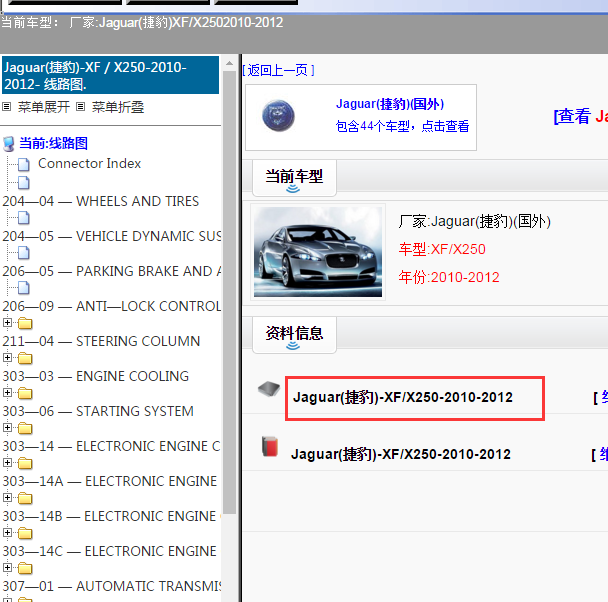Open the [查看 Ja... link on the right
The height and width of the screenshot is (602, 608).
(x=580, y=116)
